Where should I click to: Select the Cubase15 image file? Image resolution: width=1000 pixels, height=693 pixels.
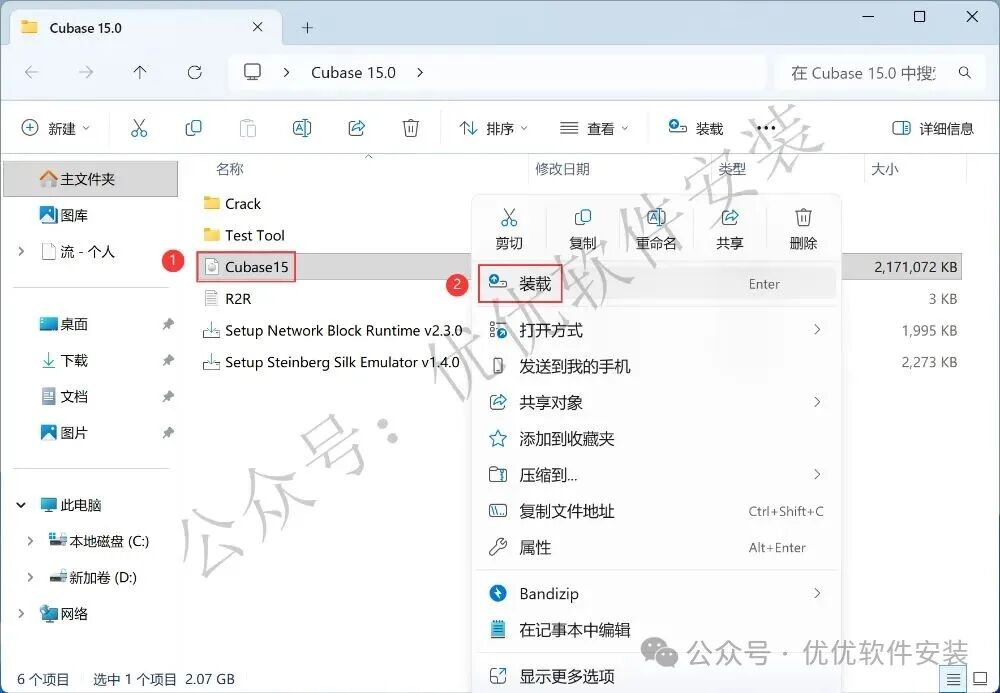(x=246, y=266)
